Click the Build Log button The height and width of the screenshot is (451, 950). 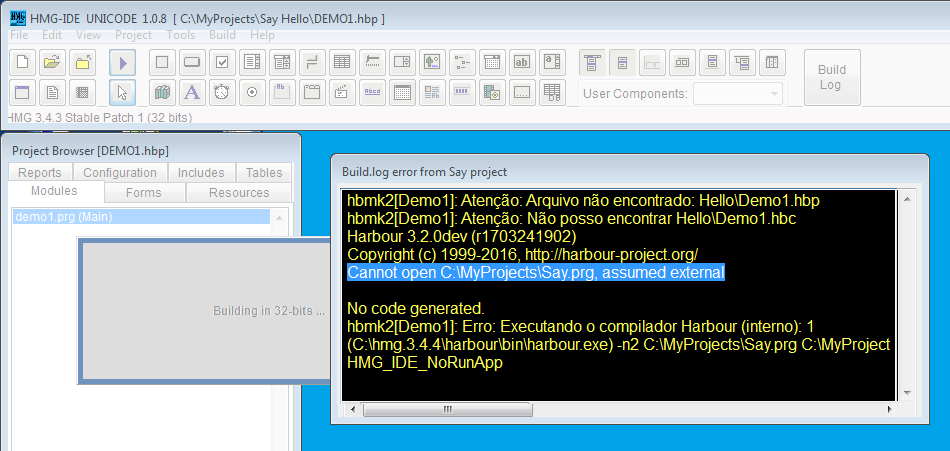[831, 77]
